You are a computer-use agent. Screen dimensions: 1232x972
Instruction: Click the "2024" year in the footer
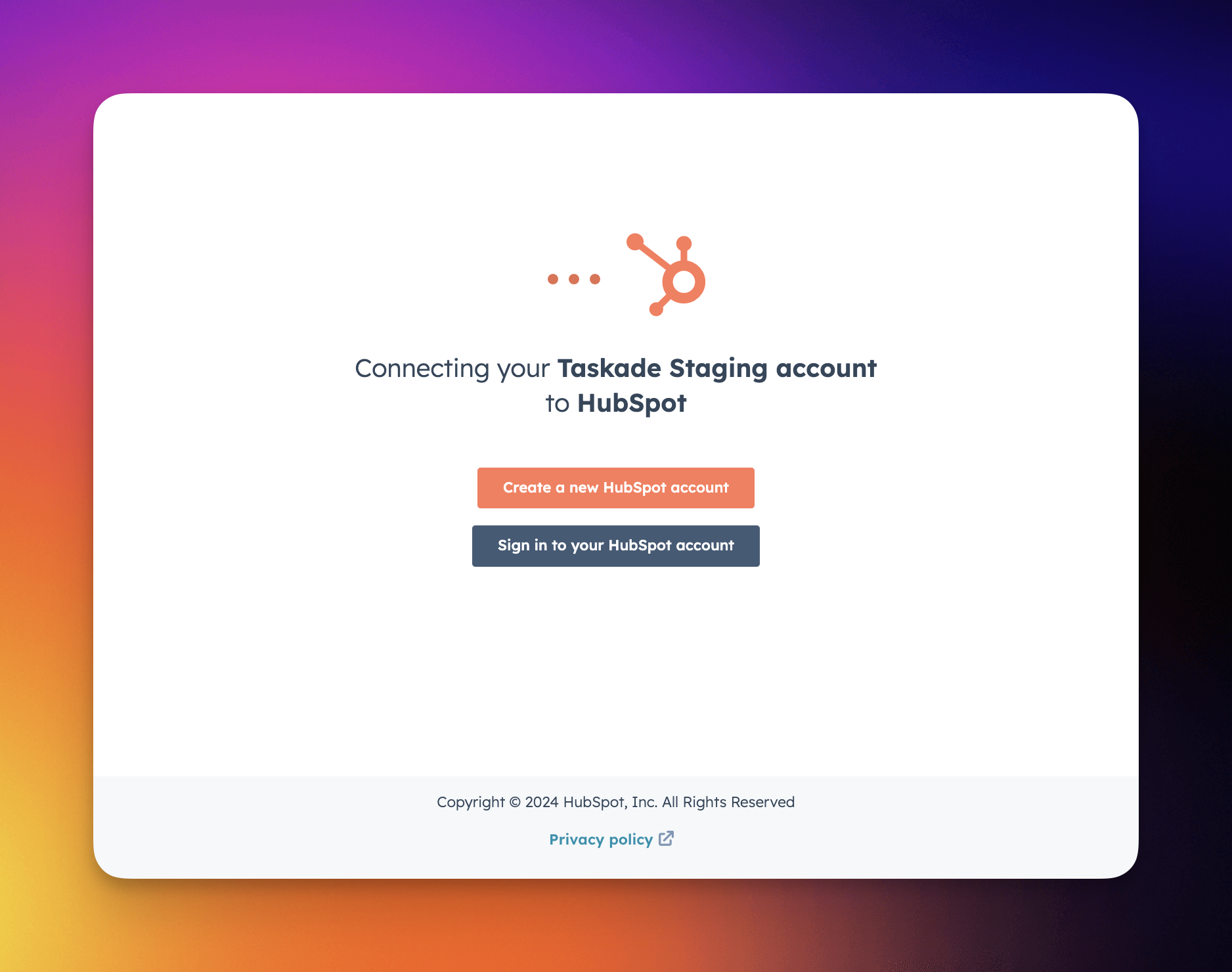(x=542, y=803)
